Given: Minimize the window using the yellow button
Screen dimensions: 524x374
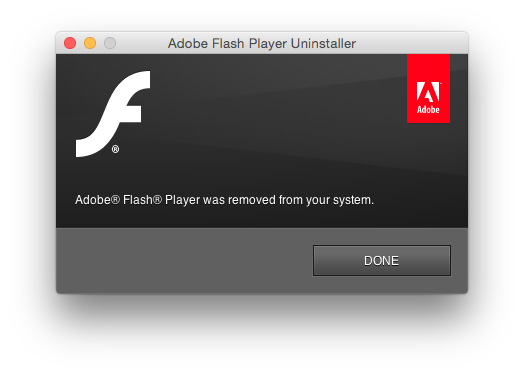Looking at the screenshot, I should click(90, 43).
